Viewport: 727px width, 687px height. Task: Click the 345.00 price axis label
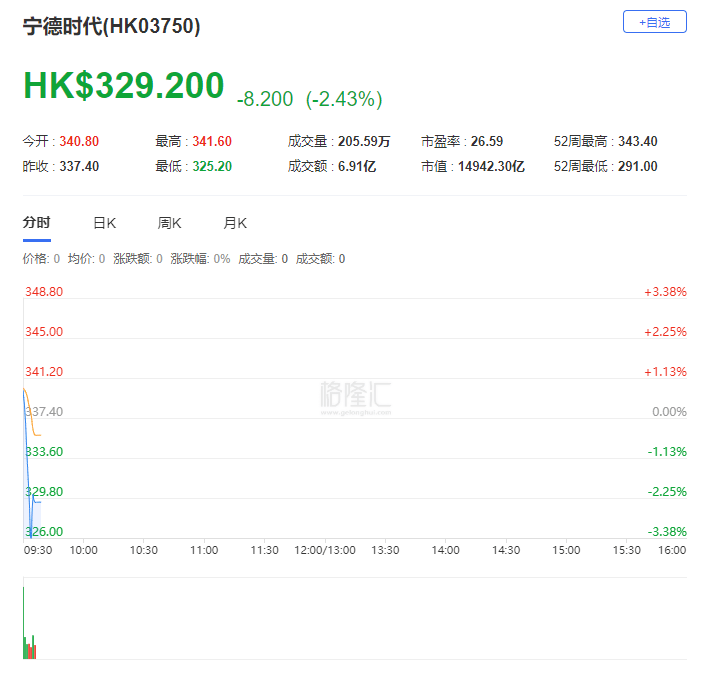point(44,331)
